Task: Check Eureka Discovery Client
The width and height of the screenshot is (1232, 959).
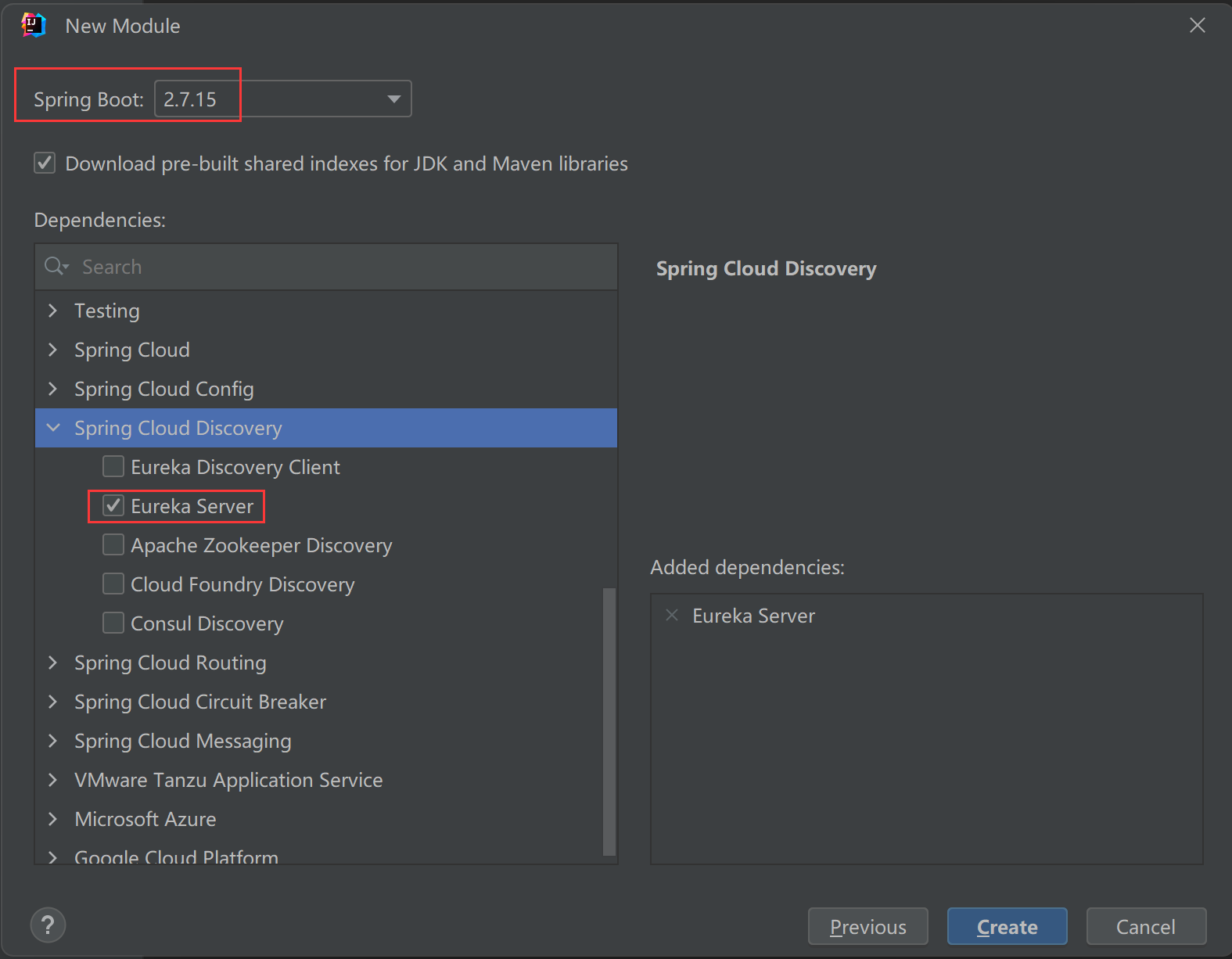Action: pyautogui.click(x=113, y=466)
